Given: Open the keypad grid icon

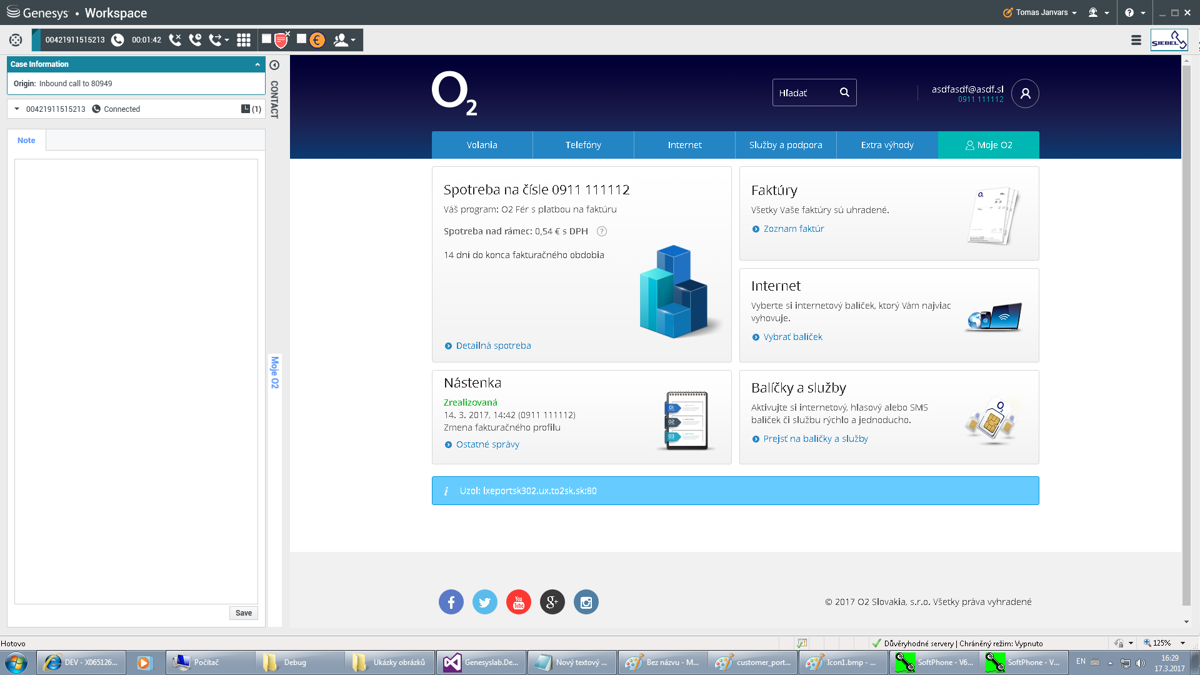Looking at the screenshot, I should point(244,40).
